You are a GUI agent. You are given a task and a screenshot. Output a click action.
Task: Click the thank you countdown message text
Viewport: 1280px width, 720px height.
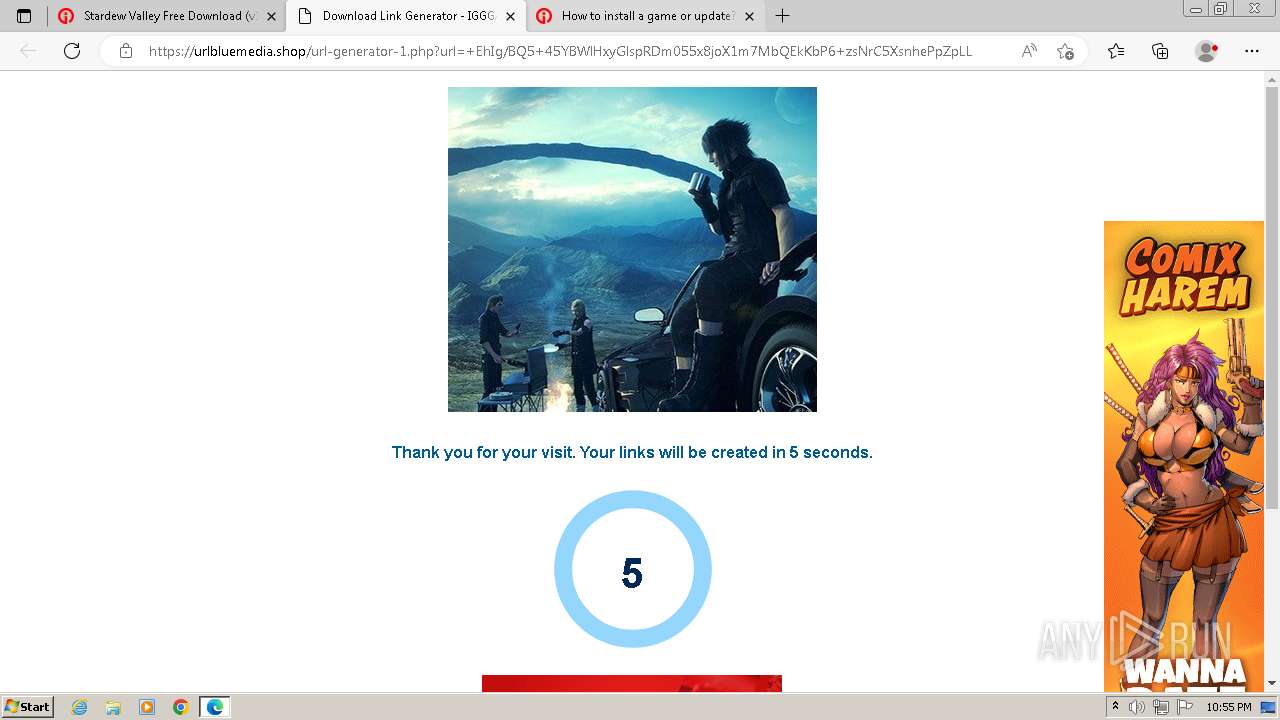pos(632,452)
